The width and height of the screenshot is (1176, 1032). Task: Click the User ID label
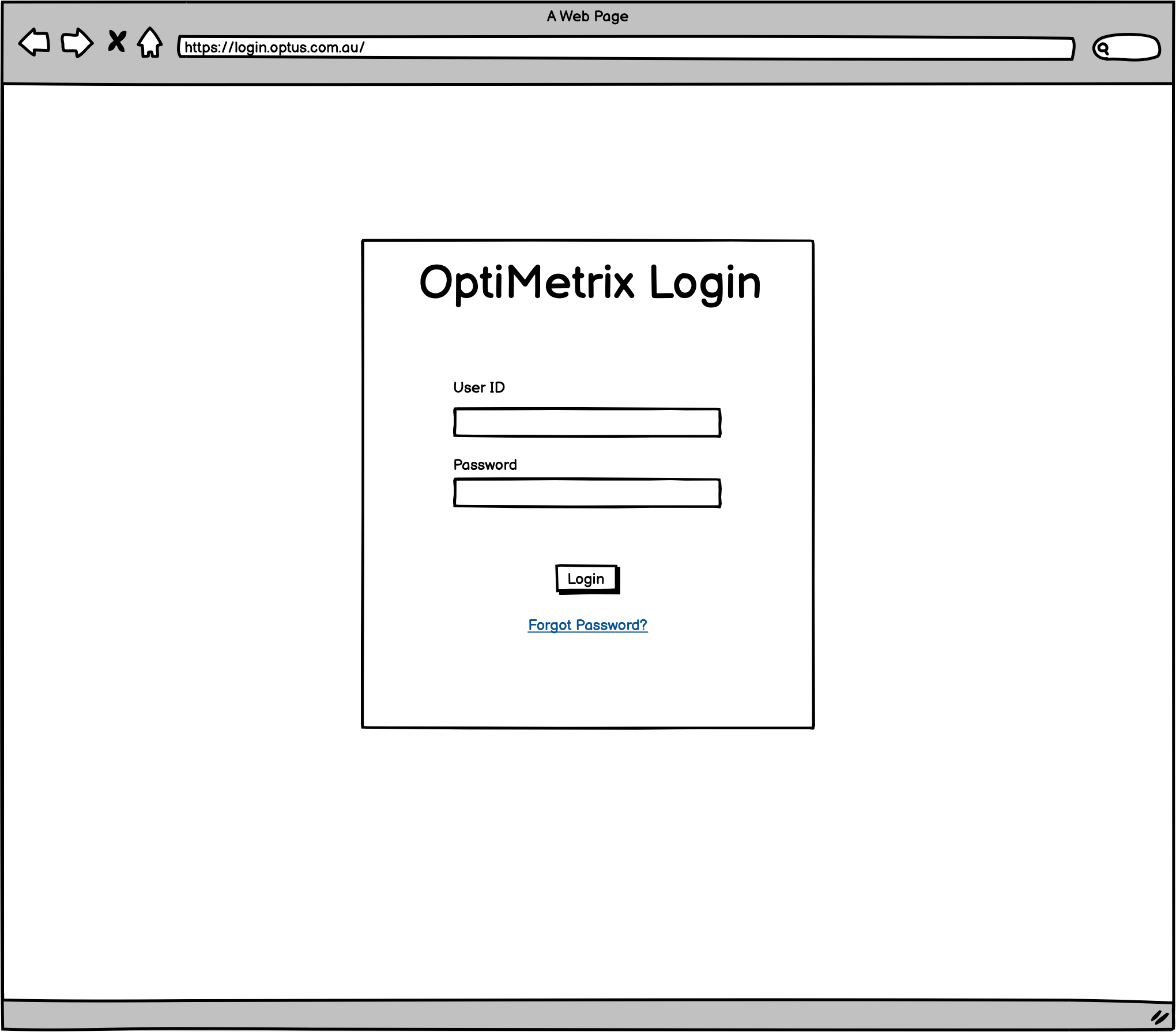pyautogui.click(x=479, y=387)
